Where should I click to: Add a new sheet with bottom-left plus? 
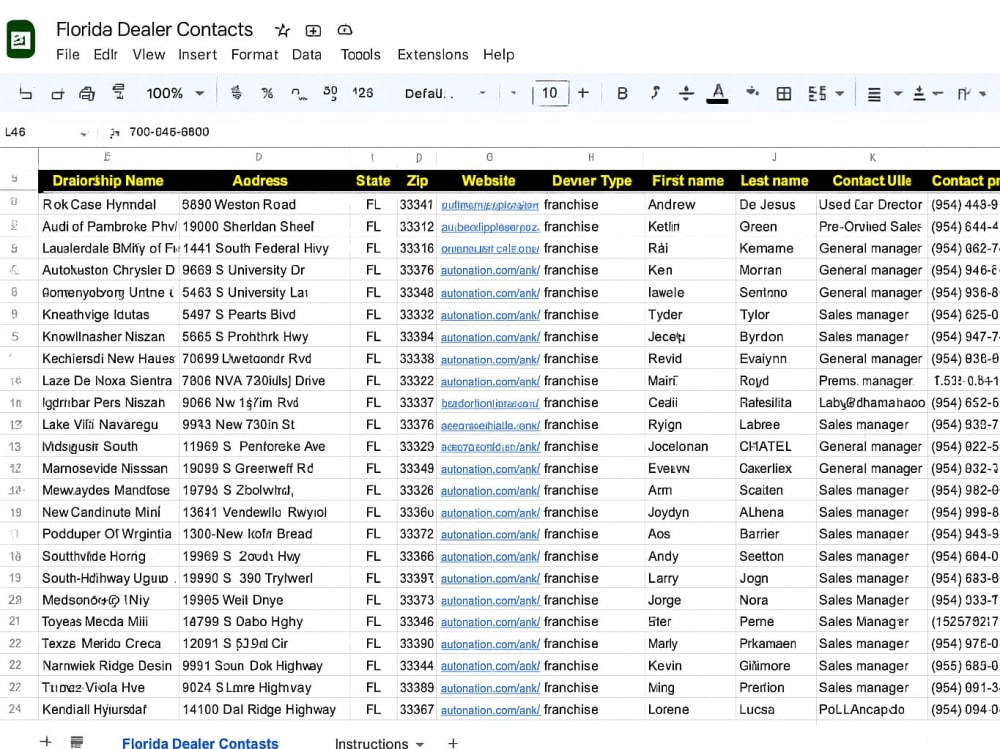pos(46,741)
